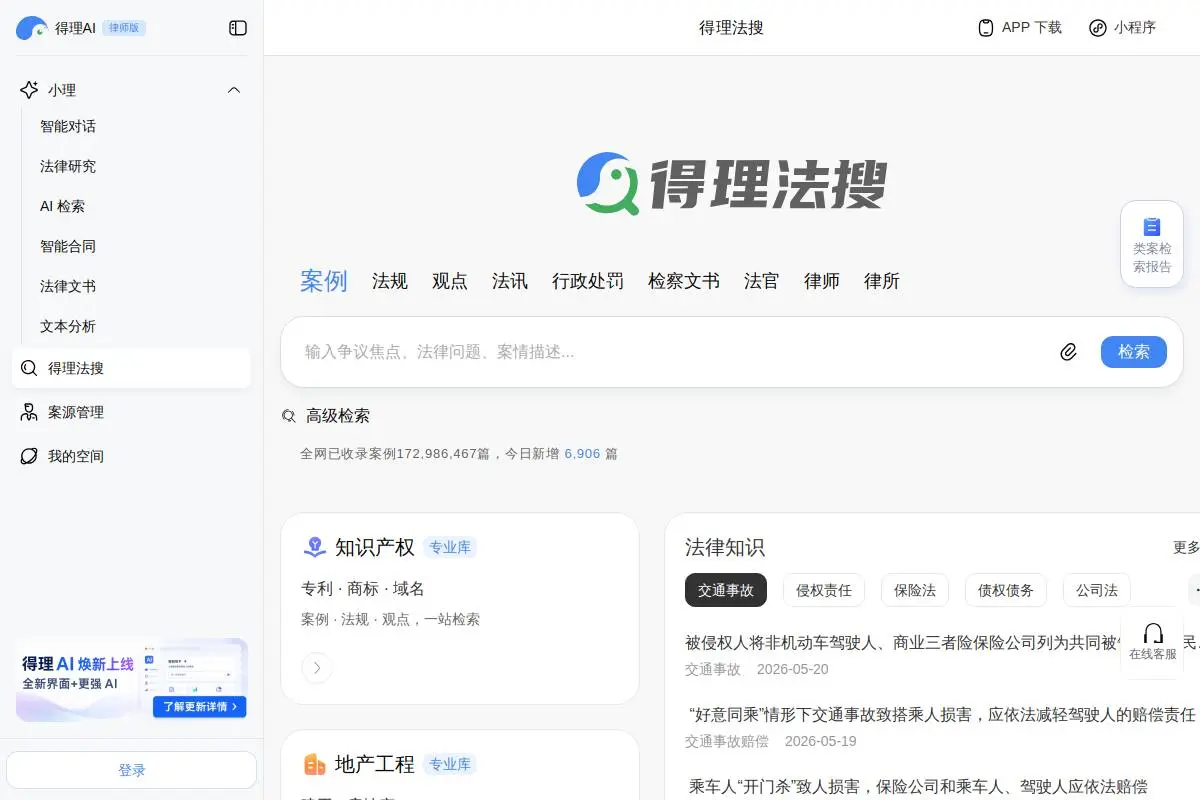Viewport: 1200px width, 800px height.
Task: Click the 地产工程 building icon
Action: click(x=315, y=764)
